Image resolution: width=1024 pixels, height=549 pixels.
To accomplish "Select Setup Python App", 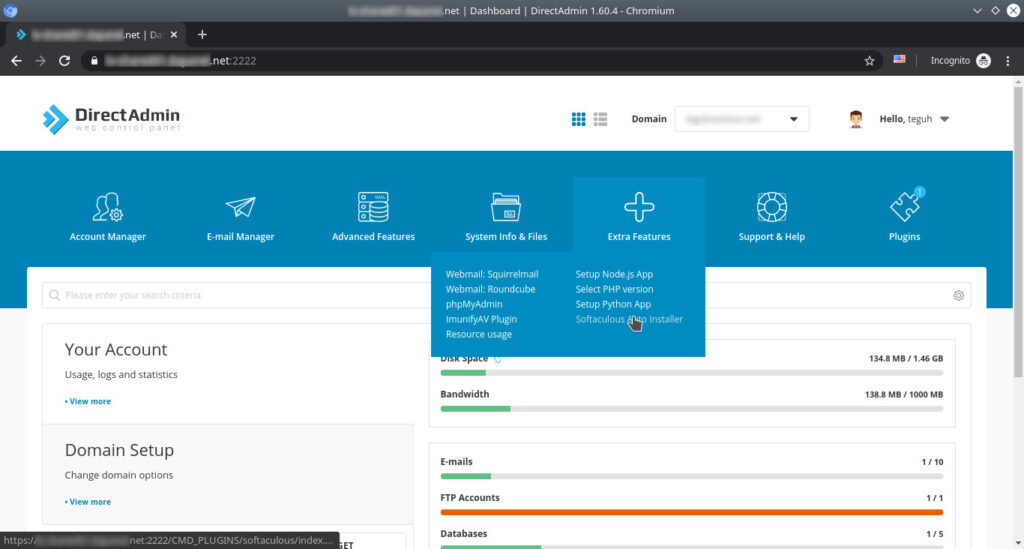I will tap(613, 304).
